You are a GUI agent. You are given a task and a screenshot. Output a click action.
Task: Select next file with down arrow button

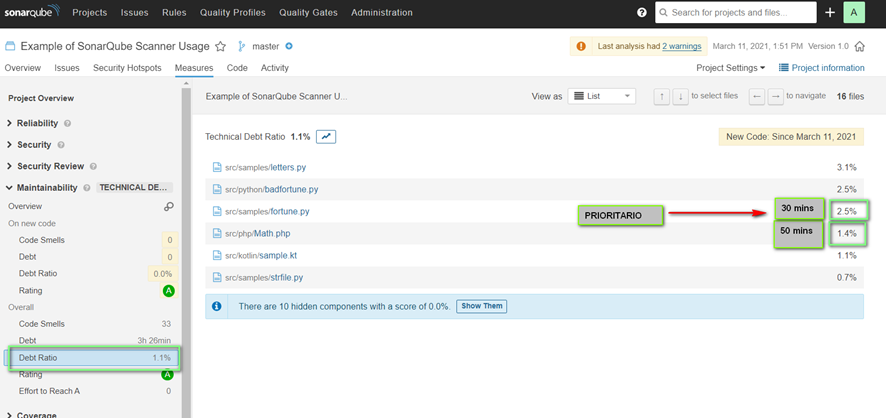click(x=680, y=97)
